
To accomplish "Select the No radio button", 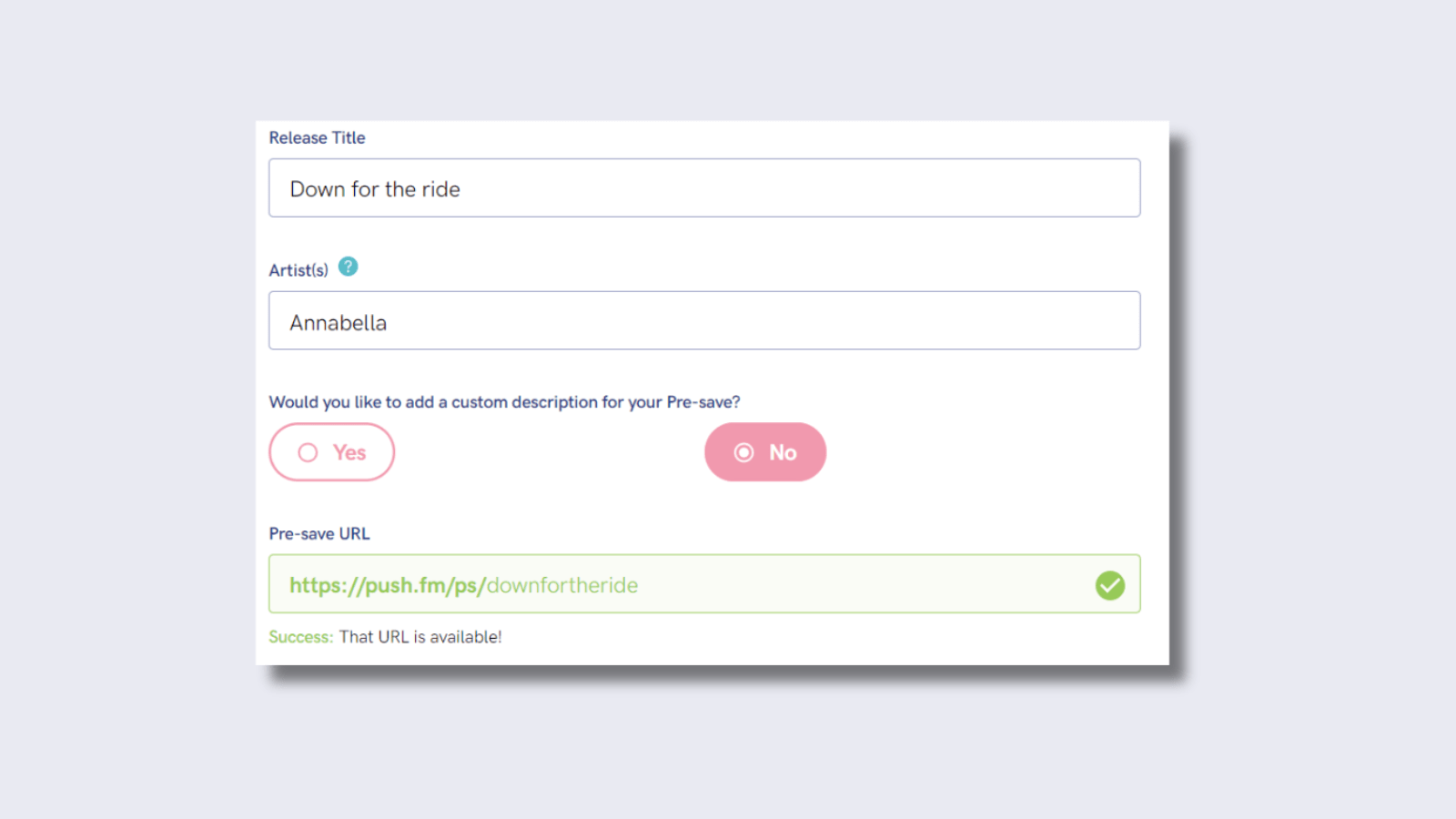I will point(765,452).
